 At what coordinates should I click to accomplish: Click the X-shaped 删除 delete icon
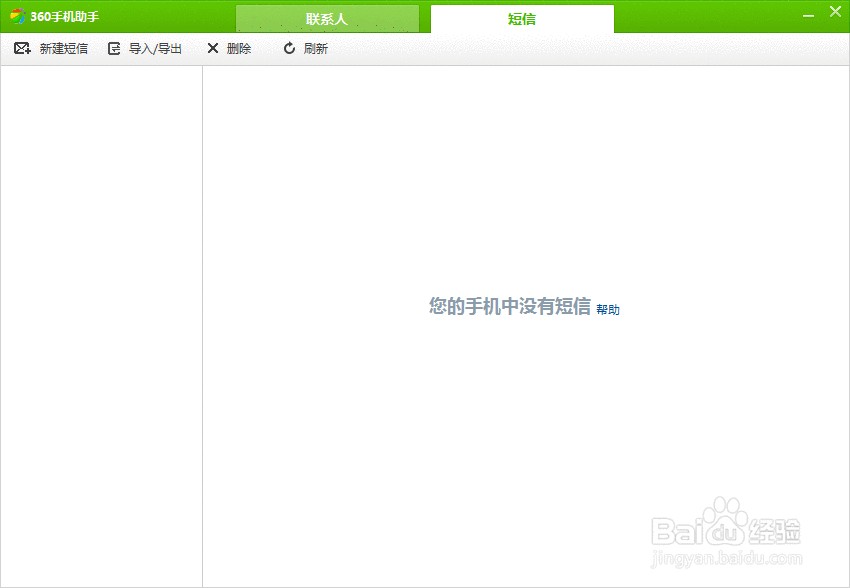[x=211, y=47]
